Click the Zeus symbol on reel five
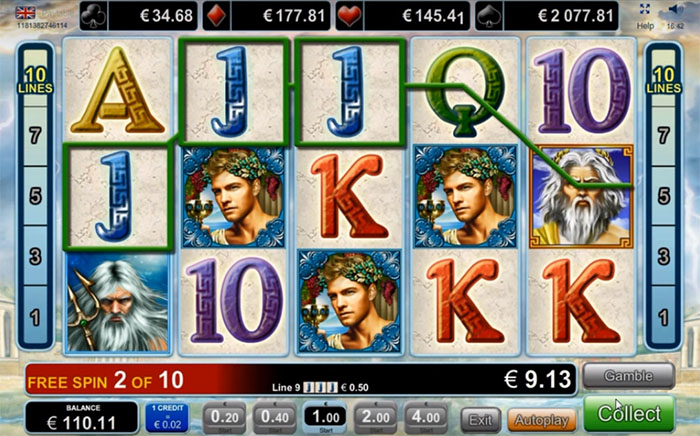Screen dimensions: 700x436 click(x=581, y=196)
